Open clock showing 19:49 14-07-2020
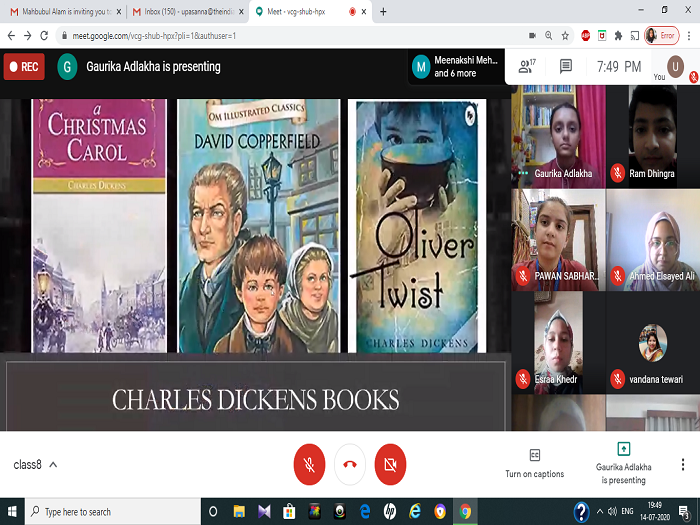The image size is (700, 525). [x=655, y=512]
